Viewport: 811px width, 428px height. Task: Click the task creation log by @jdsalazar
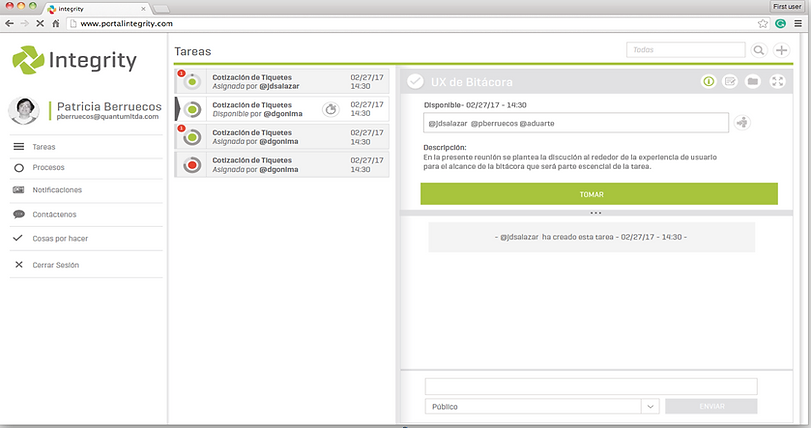[591, 237]
